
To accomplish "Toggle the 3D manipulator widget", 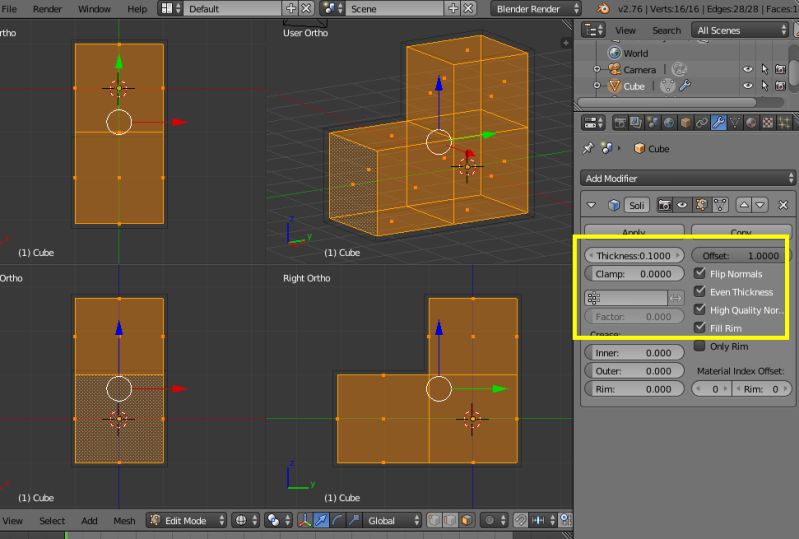I will [x=305, y=520].
